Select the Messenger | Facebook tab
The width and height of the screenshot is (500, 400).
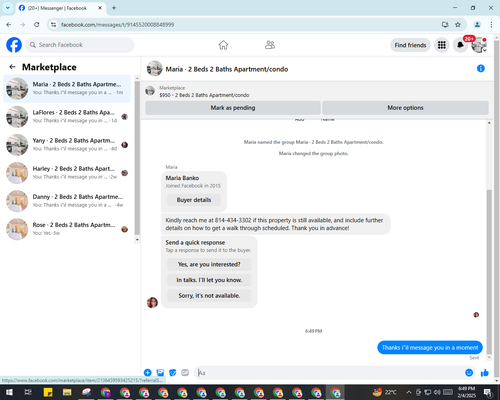57,8
